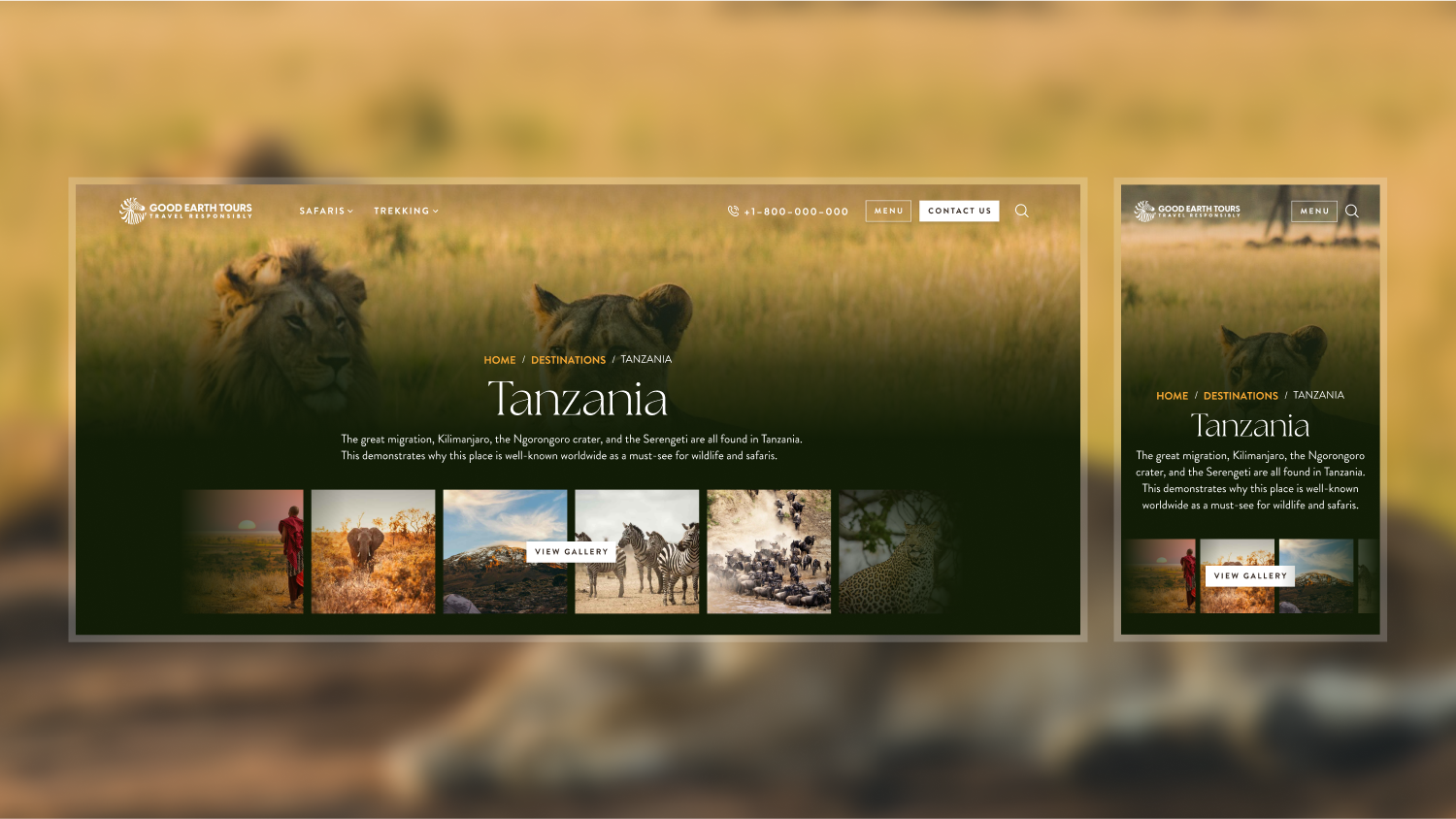Open Destinations link in desktop breadcrumb

point(568,360)
